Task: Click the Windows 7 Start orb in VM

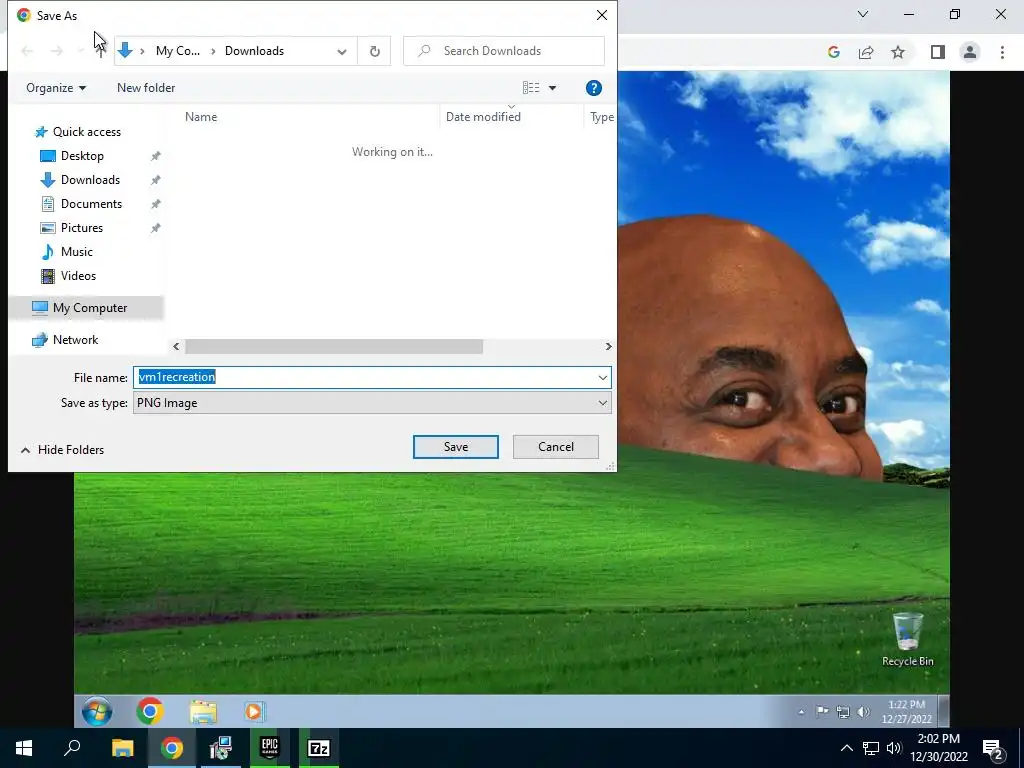Action: (x=97, y=711)
